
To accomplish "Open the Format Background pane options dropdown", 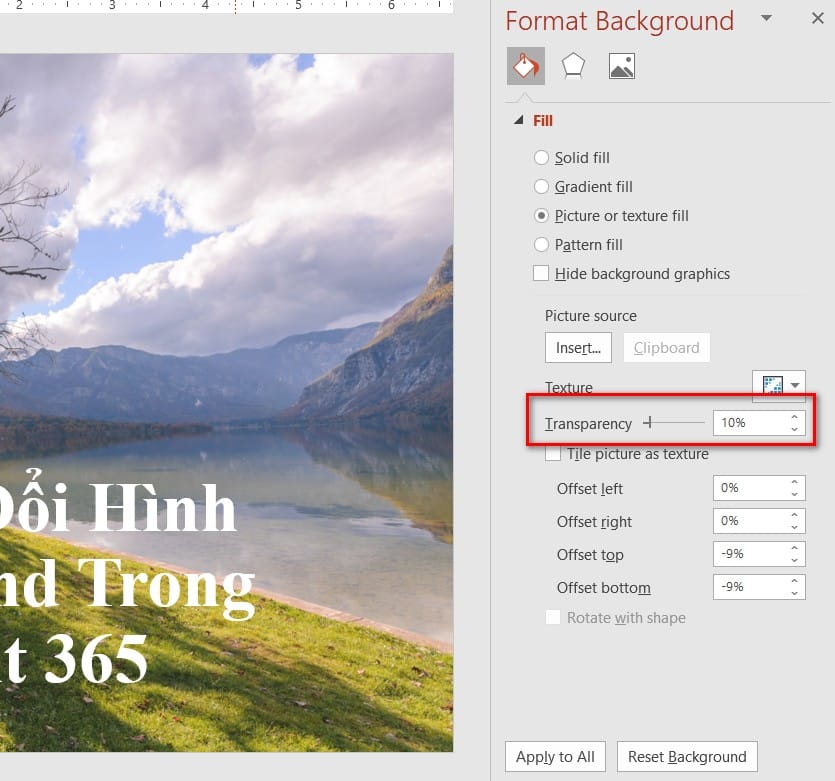I will pyautogui.click(x=765, y=20).
